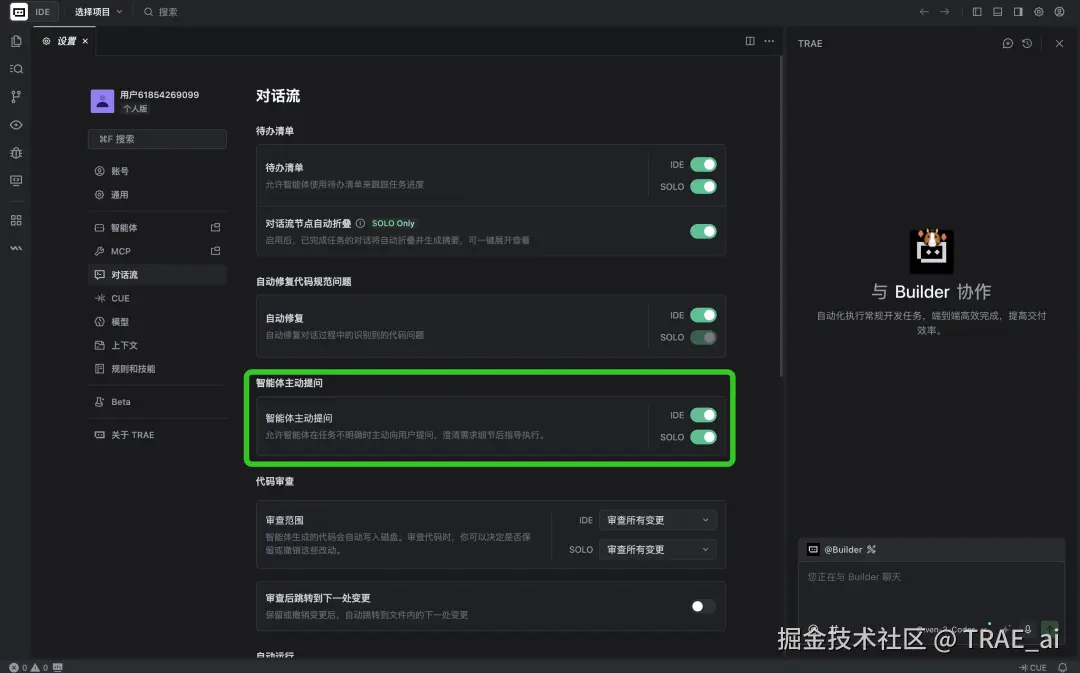
Task: Open 选择项目 project dropdown
Action: [x=98, y=12]
